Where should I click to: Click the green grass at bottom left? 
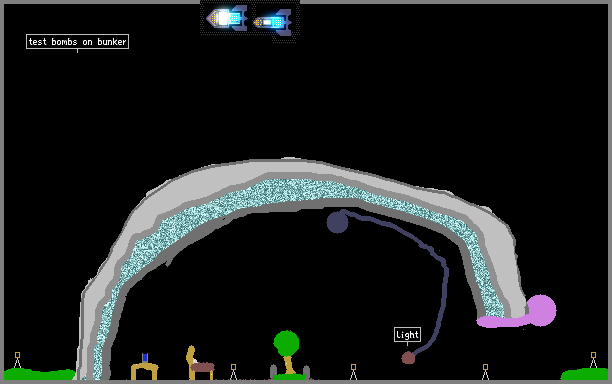point(39,374)
